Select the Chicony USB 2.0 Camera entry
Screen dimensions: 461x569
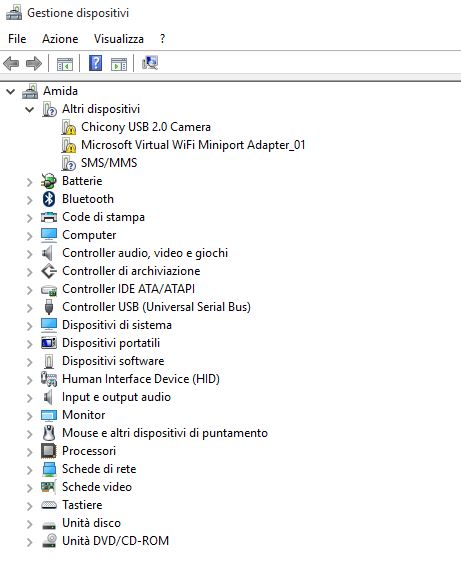[146, 127]
